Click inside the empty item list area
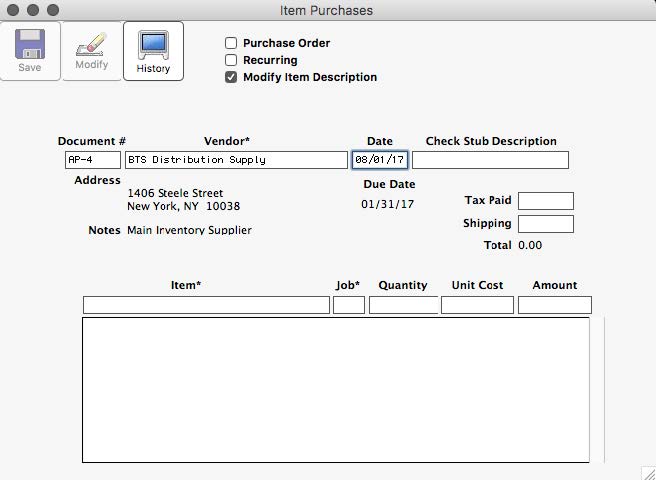 click(x=335, y=390)
